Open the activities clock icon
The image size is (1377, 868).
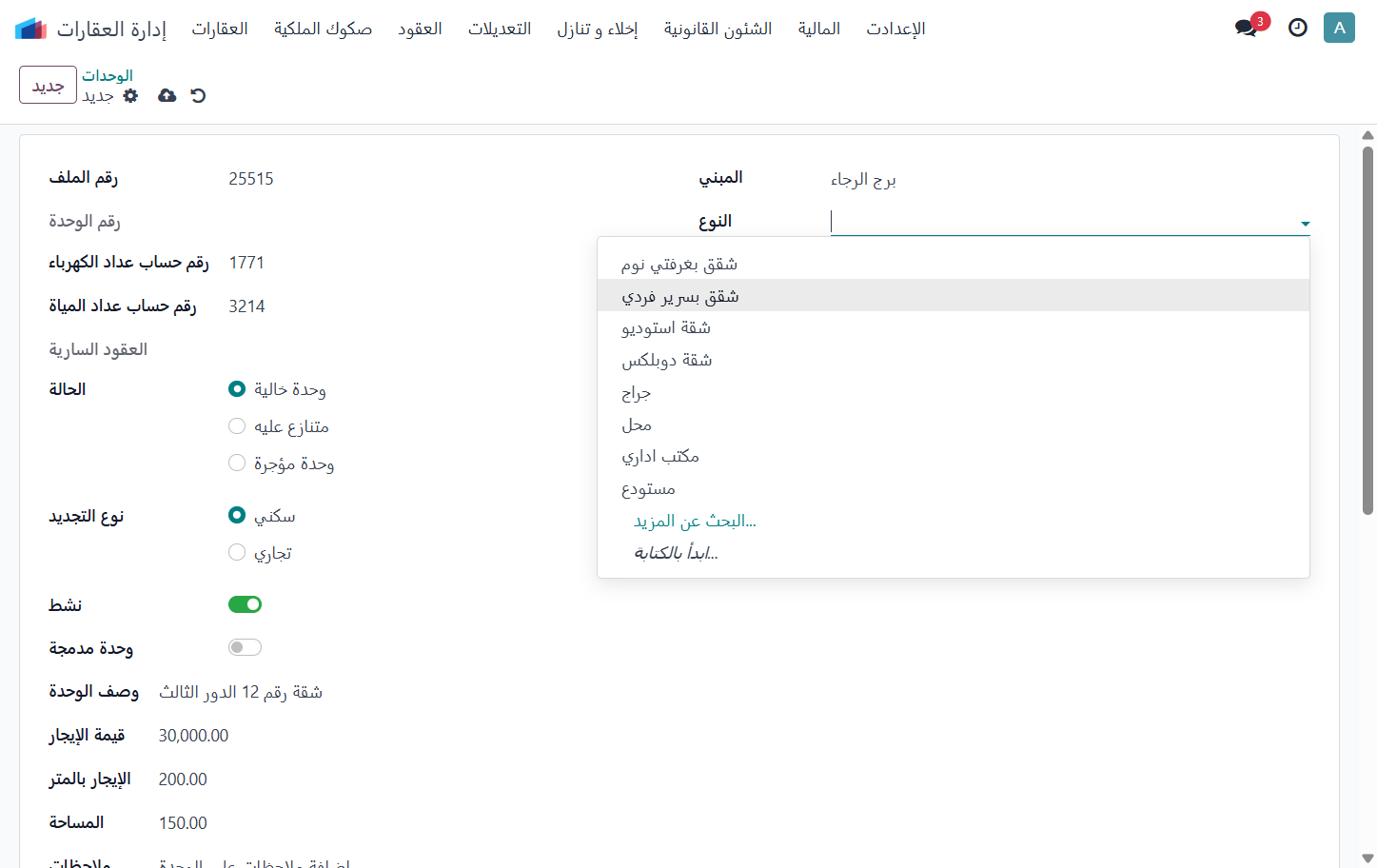(1298, 28)
